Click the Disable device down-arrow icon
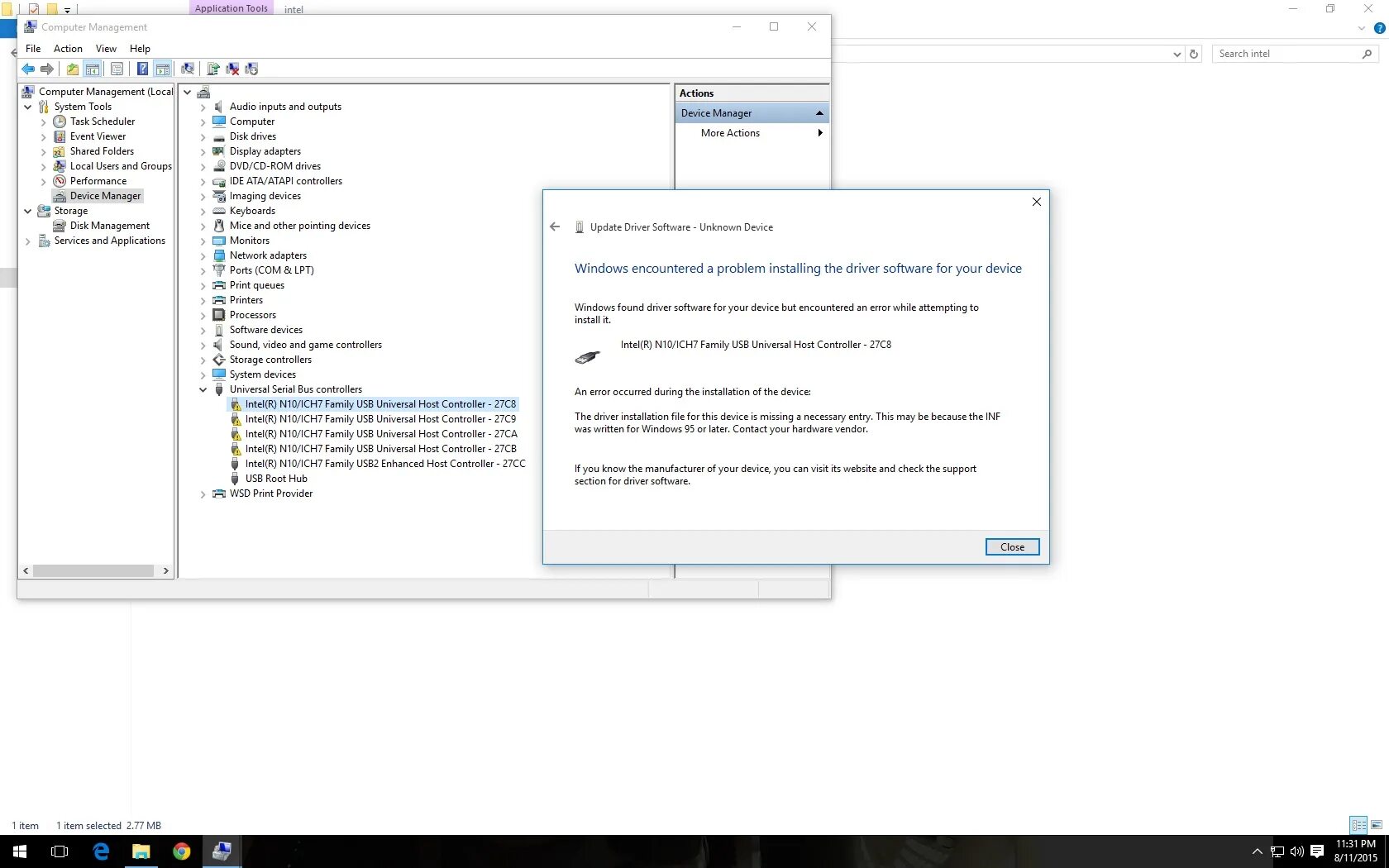 [x=251, y=69]
